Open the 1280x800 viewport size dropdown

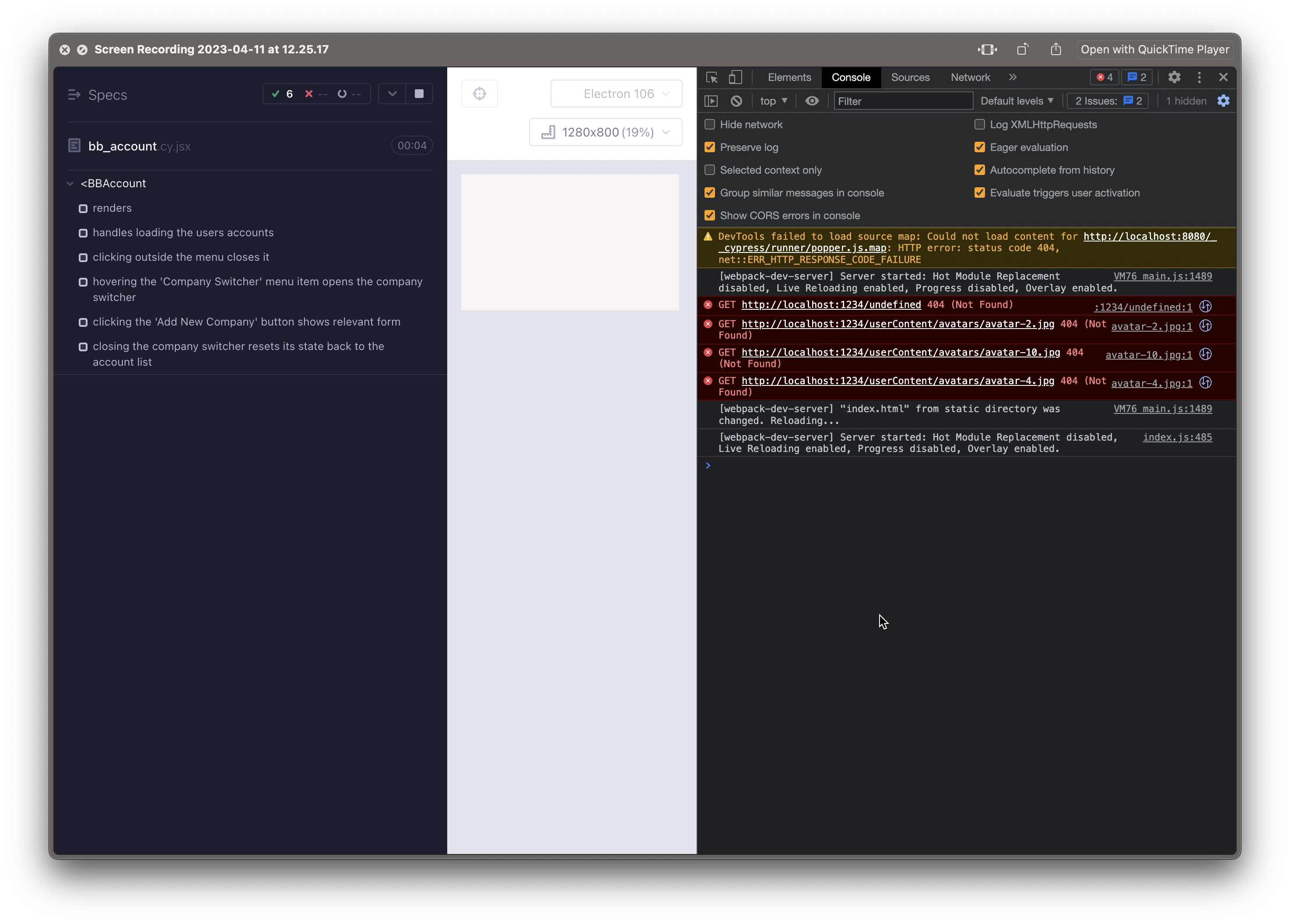pos(606,133)
